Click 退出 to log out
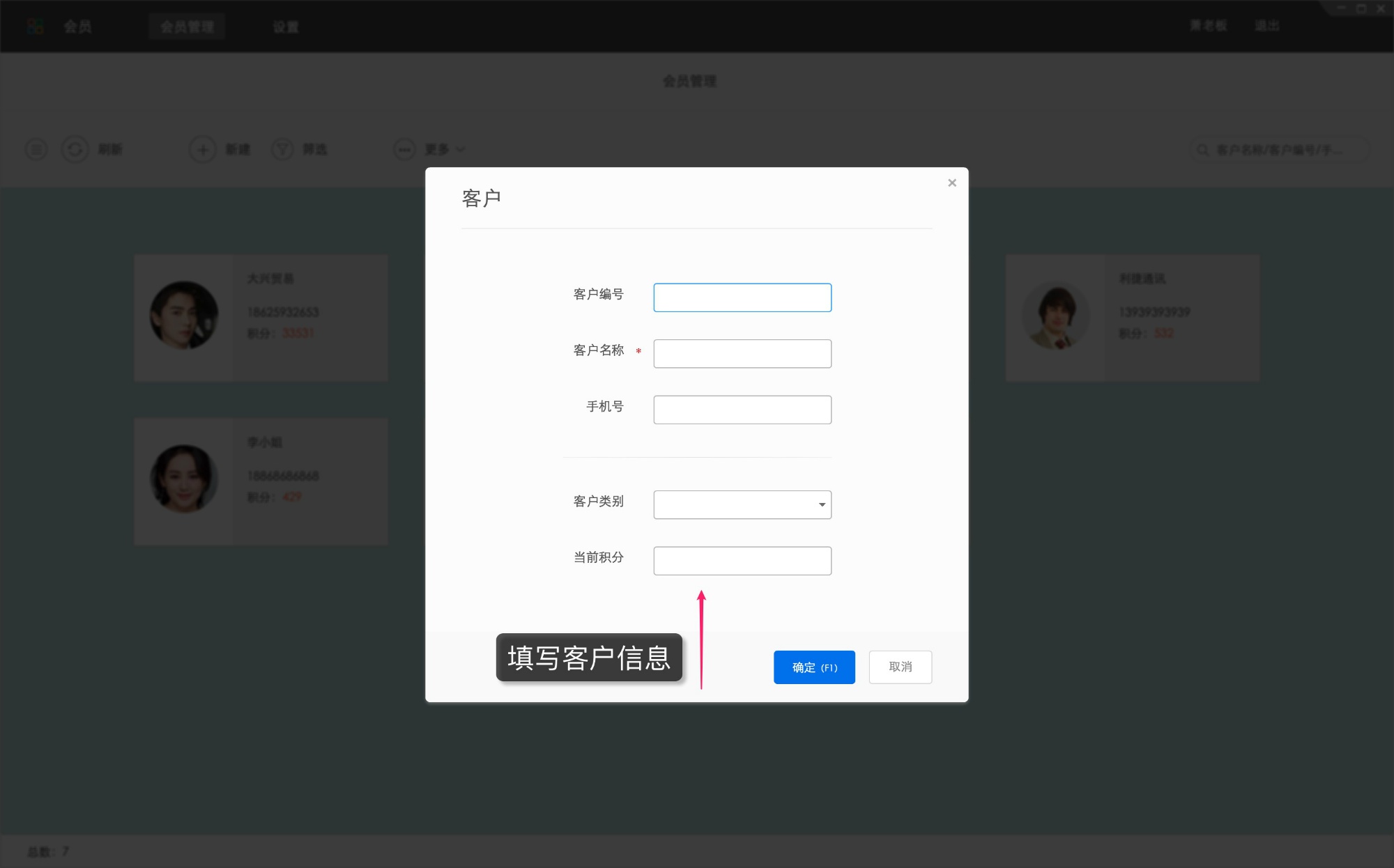This screenshot has height=868, width=1394. point(1268,25)
